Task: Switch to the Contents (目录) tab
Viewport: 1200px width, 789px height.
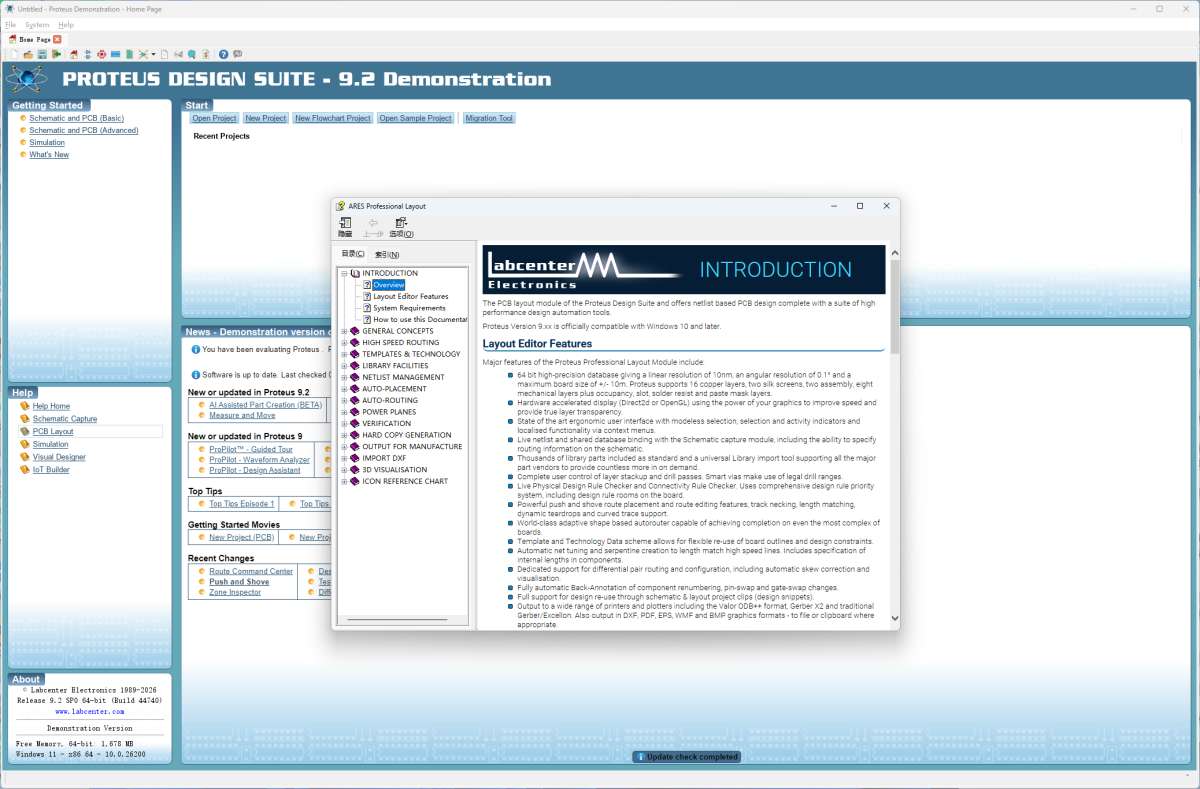Action: 353,254
